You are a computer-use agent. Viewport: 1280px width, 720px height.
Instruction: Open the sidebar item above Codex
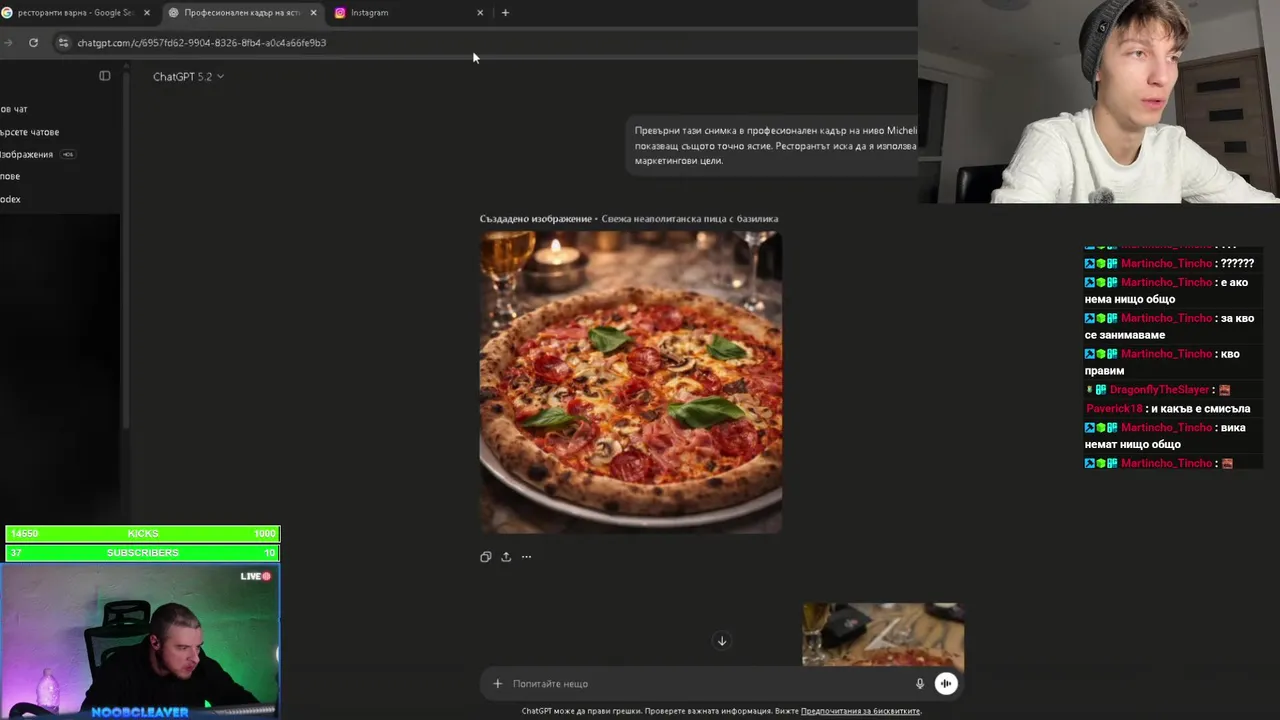tap(10, 176)
